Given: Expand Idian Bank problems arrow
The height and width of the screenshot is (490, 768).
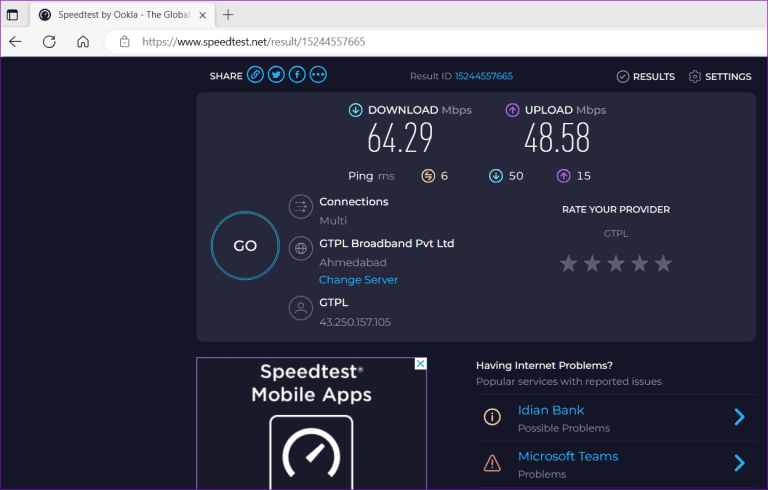Looking at the screenshot, I should point(739,417).
